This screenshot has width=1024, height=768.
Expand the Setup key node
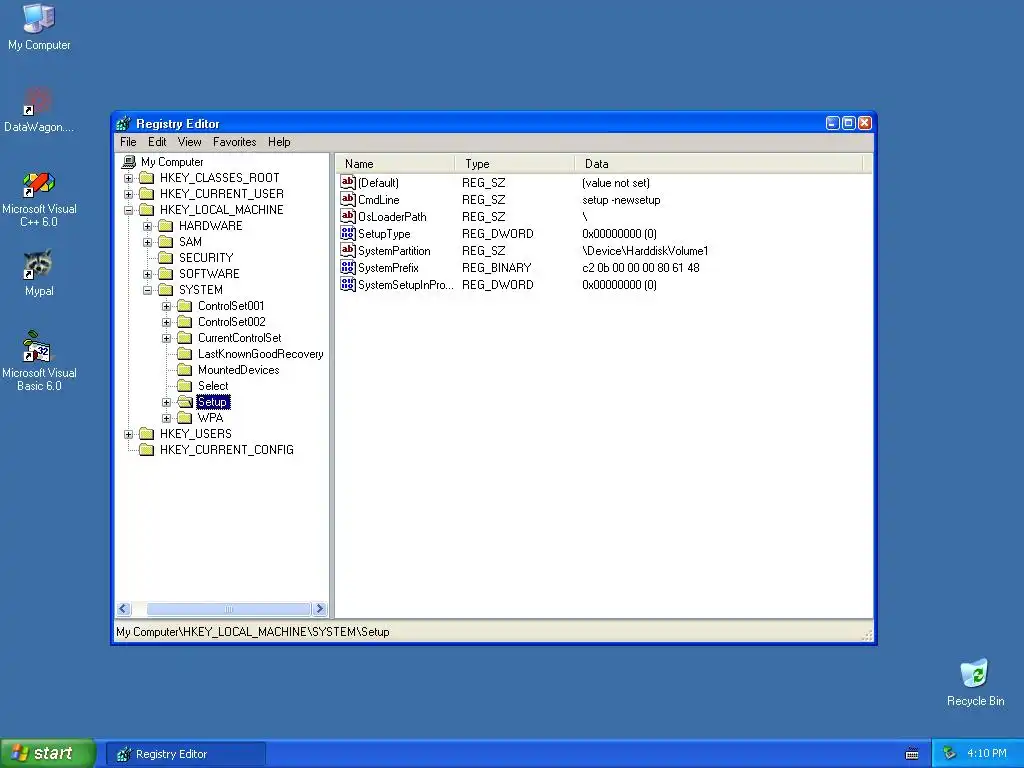pyautogui.click(x=167, y=402)
